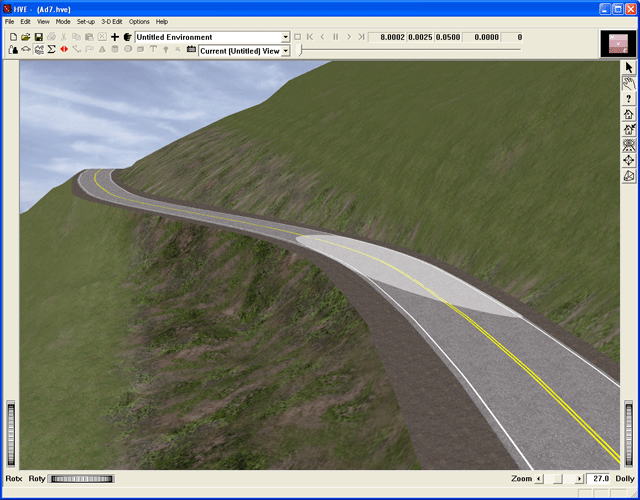Click the Zoom left arrow button

[540, 479]
